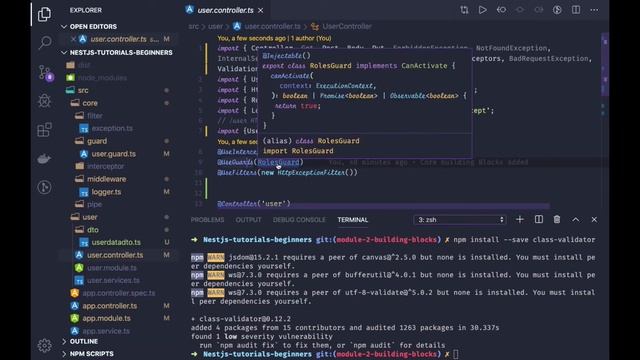This screenshot has height=360, width=640.
Task: Expand the Outline section
Action: 83,341
